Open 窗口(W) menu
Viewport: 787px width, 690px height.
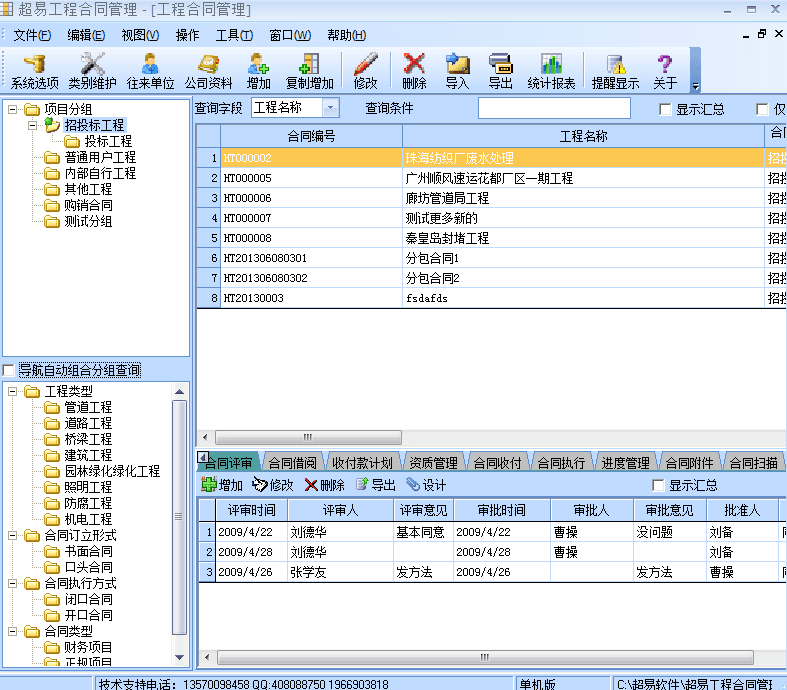tap(290, 35)
